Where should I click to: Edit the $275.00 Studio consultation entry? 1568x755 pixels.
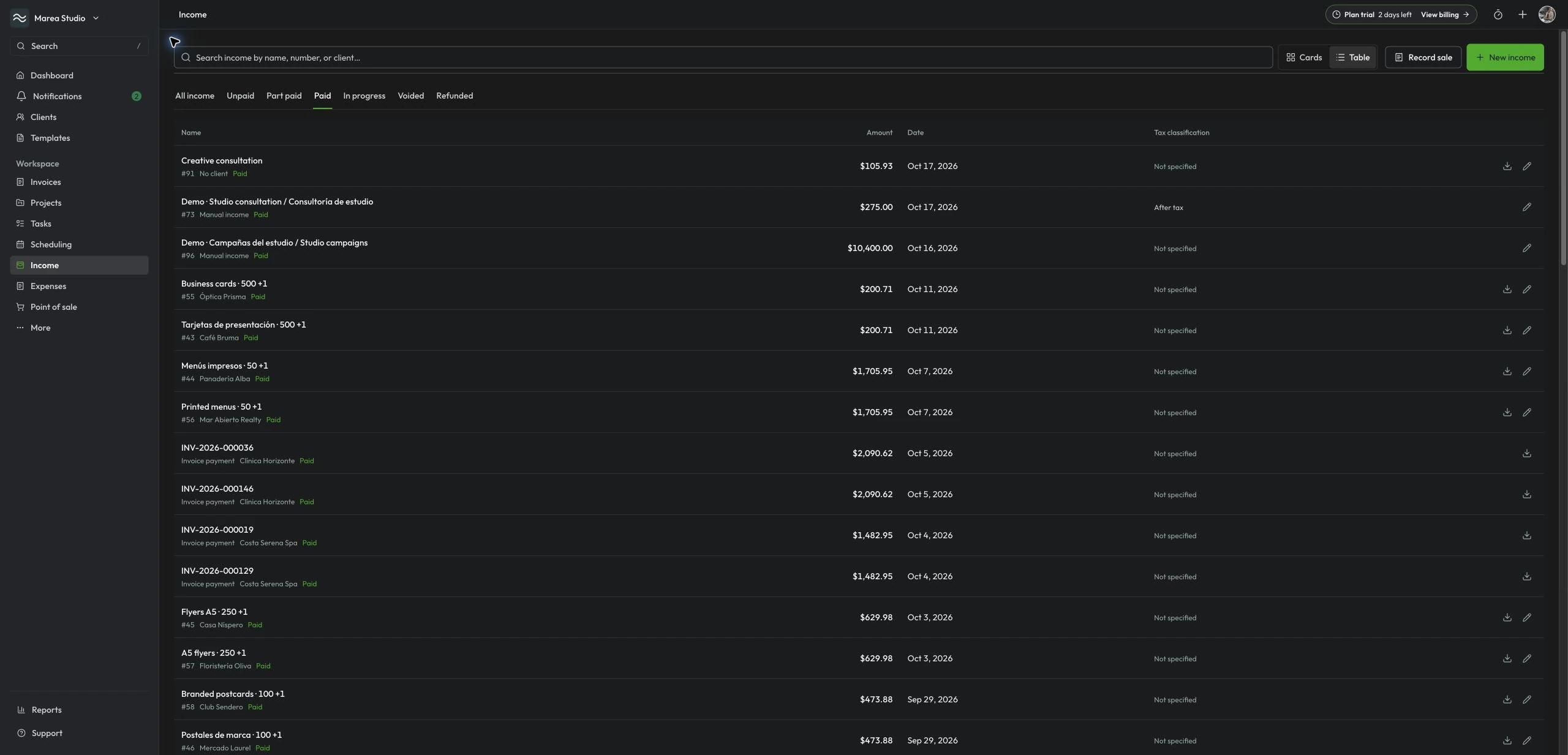(1526, 207)
